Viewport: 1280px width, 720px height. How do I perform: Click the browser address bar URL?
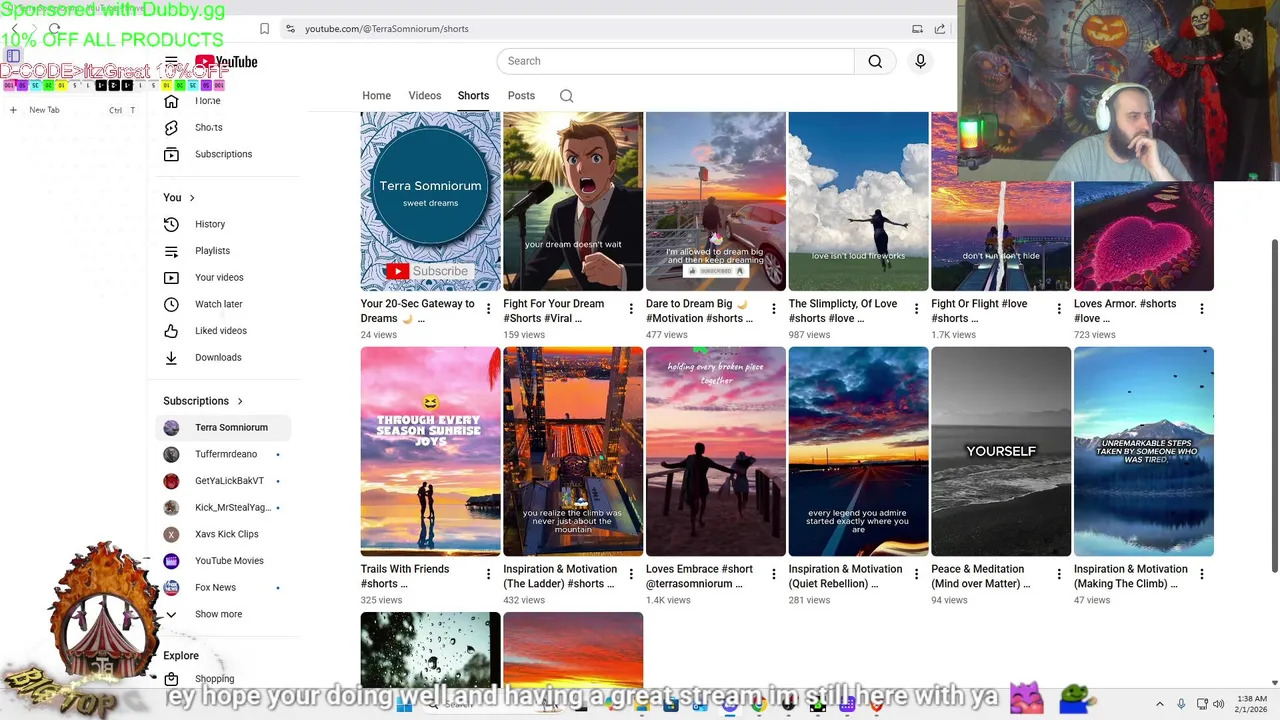(x=387, y=29)
